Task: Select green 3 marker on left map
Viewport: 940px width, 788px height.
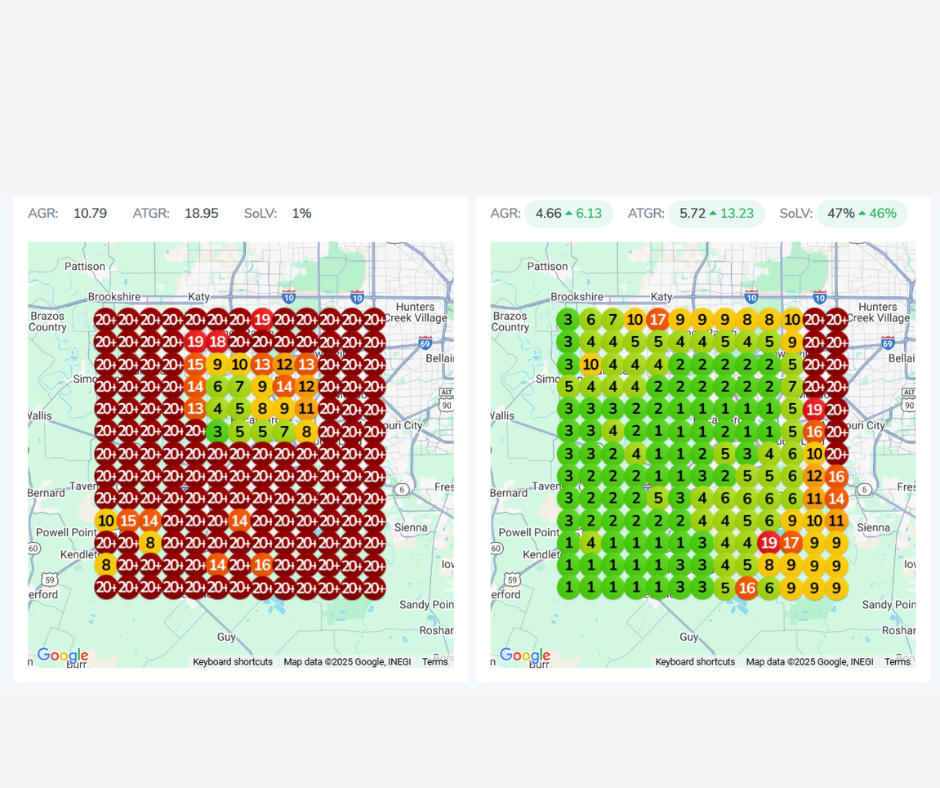Action: (x=217, y=432)
